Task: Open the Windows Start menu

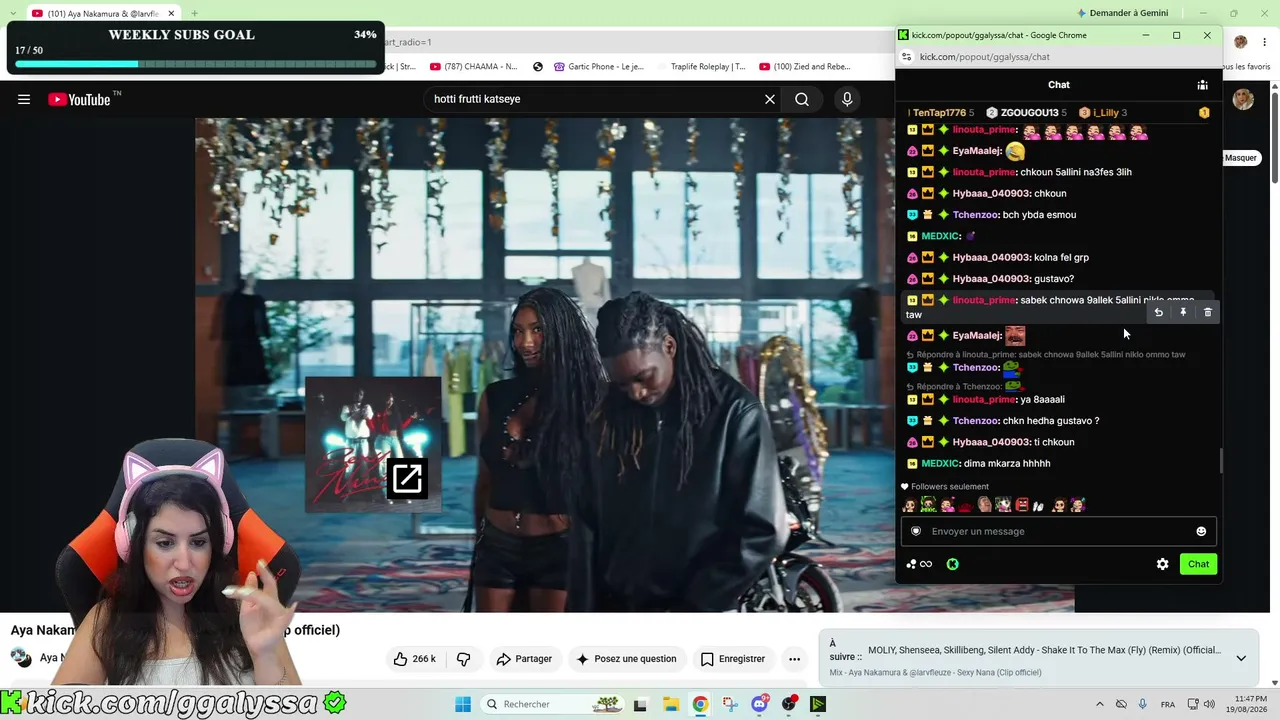Action: [463, 704]
